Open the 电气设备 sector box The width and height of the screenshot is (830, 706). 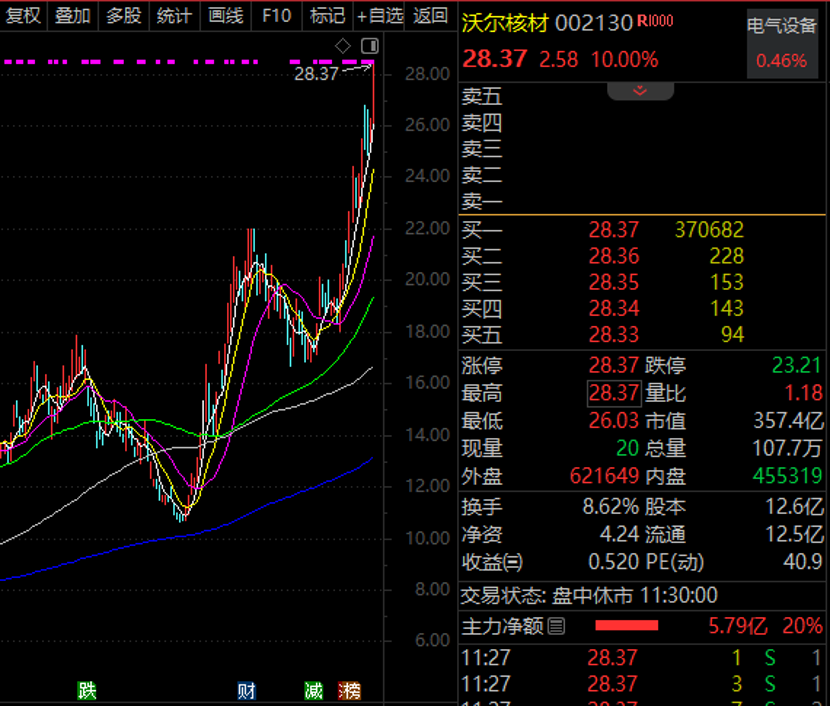(x=782, y=44)
